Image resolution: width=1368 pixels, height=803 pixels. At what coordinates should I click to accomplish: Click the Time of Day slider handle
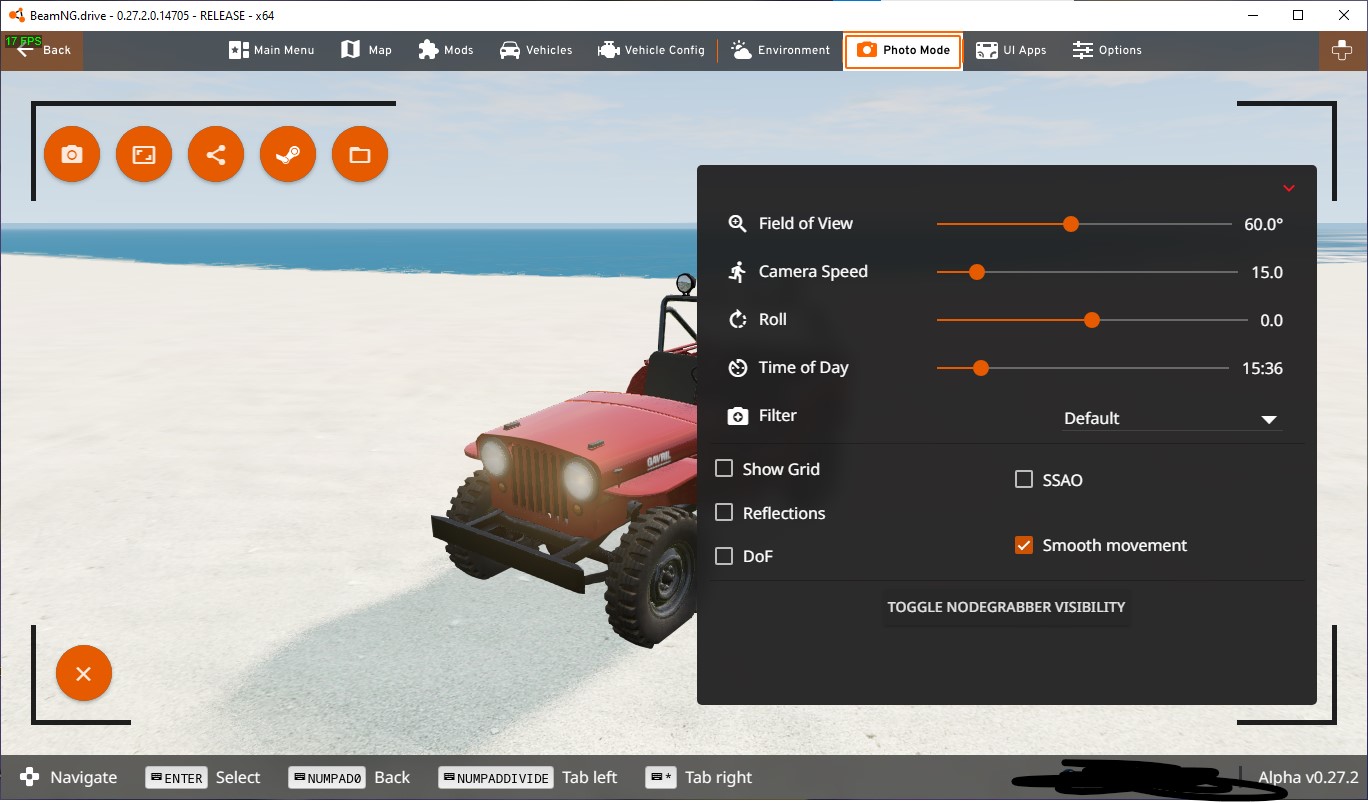[x=981, y=368]
